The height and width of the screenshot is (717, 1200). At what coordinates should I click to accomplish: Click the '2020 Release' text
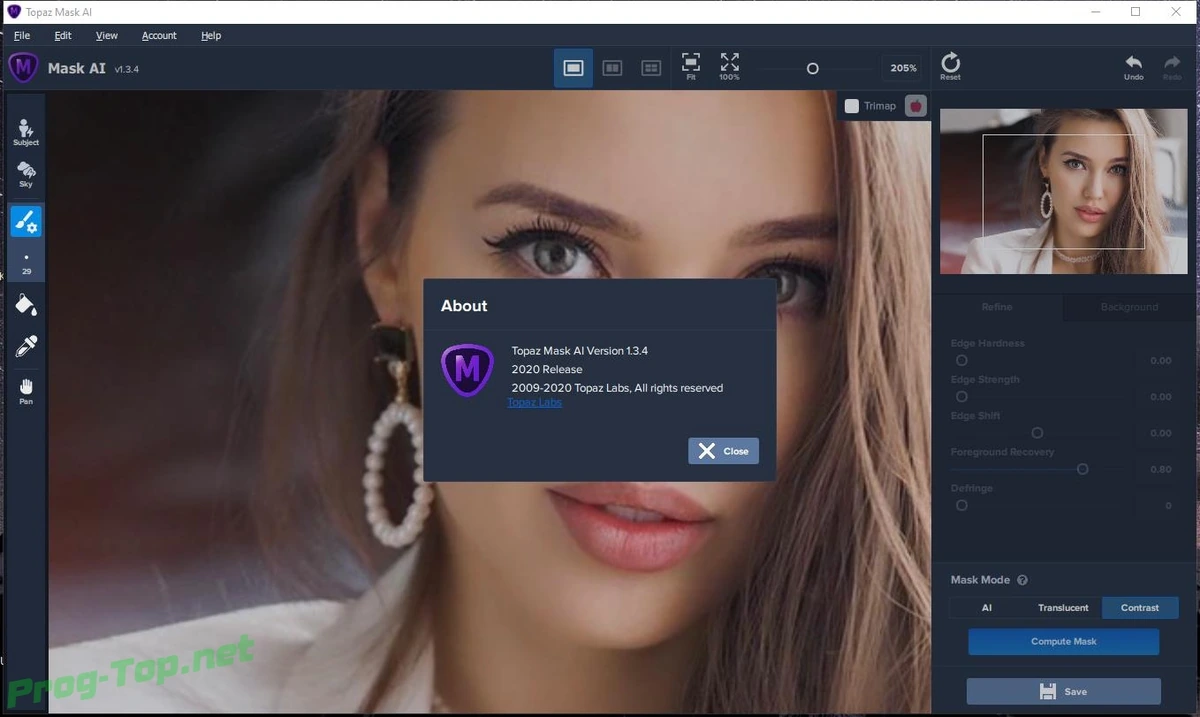[x=546, y=369]
